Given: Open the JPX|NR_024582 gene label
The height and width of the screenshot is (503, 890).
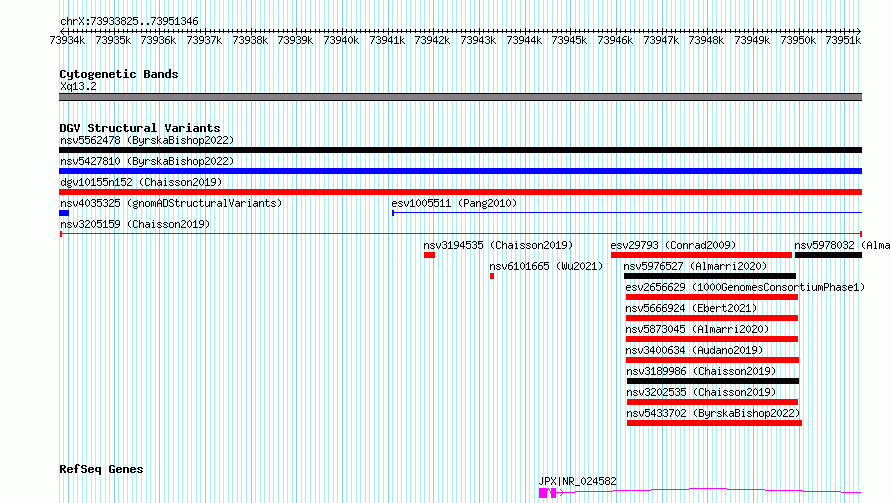Looking at the screenshot, I should point(577,481).
